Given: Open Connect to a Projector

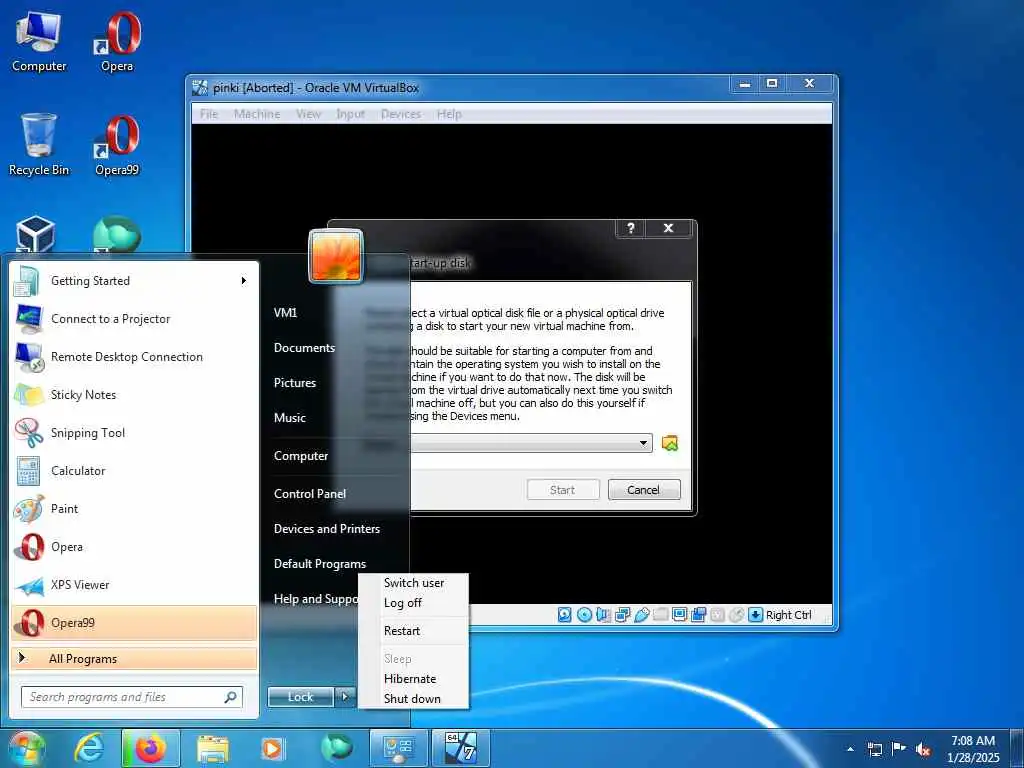Looking at the screenshot, I should click(x=135, y=319).
